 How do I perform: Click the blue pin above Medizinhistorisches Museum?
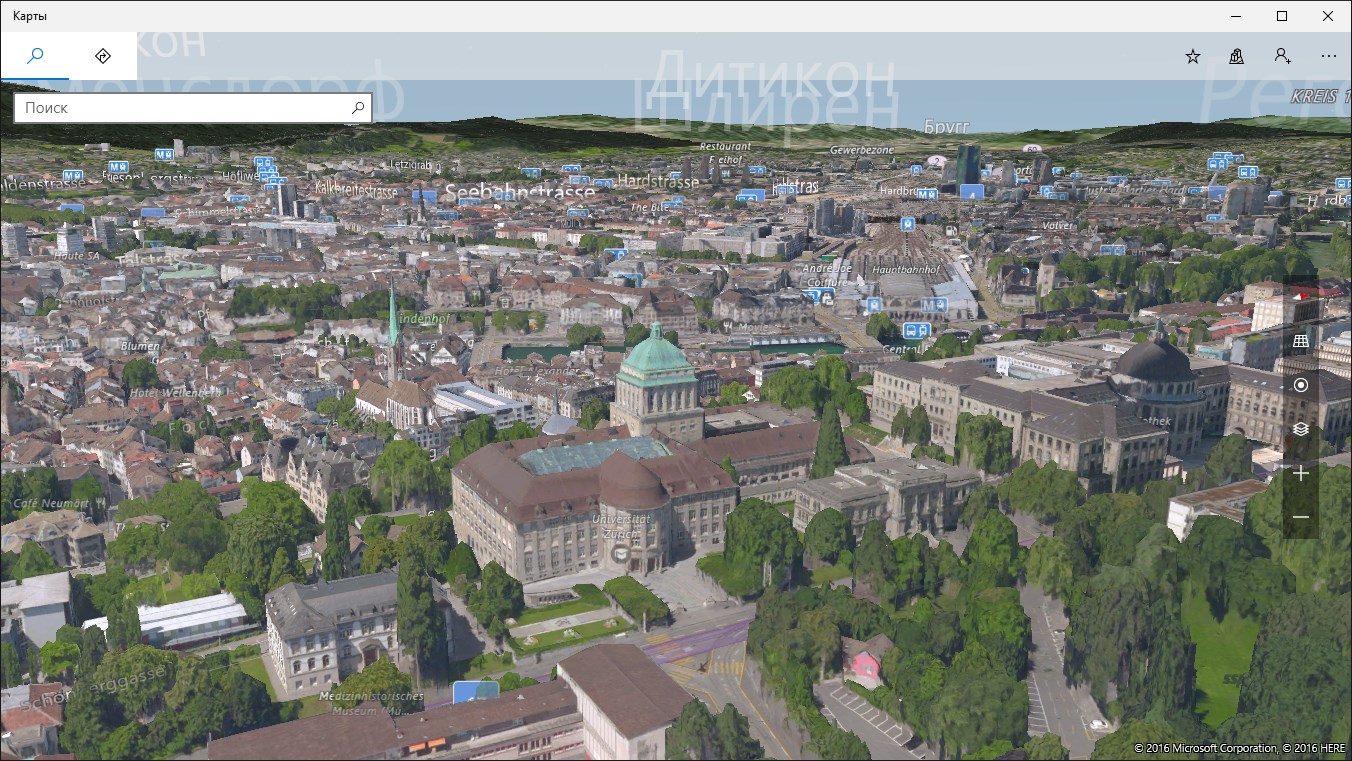(x=476, y=692)
